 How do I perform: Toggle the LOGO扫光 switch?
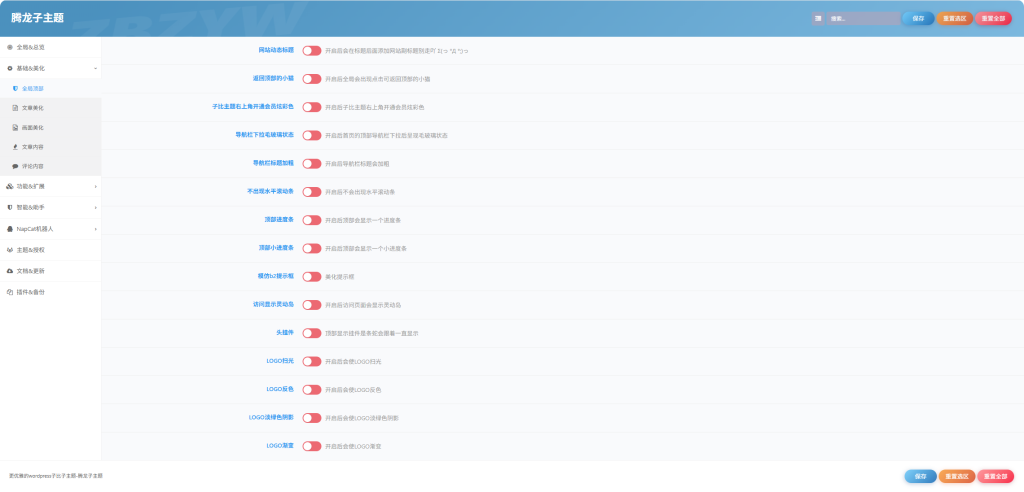pyautogui.click(x=312, y=361)
